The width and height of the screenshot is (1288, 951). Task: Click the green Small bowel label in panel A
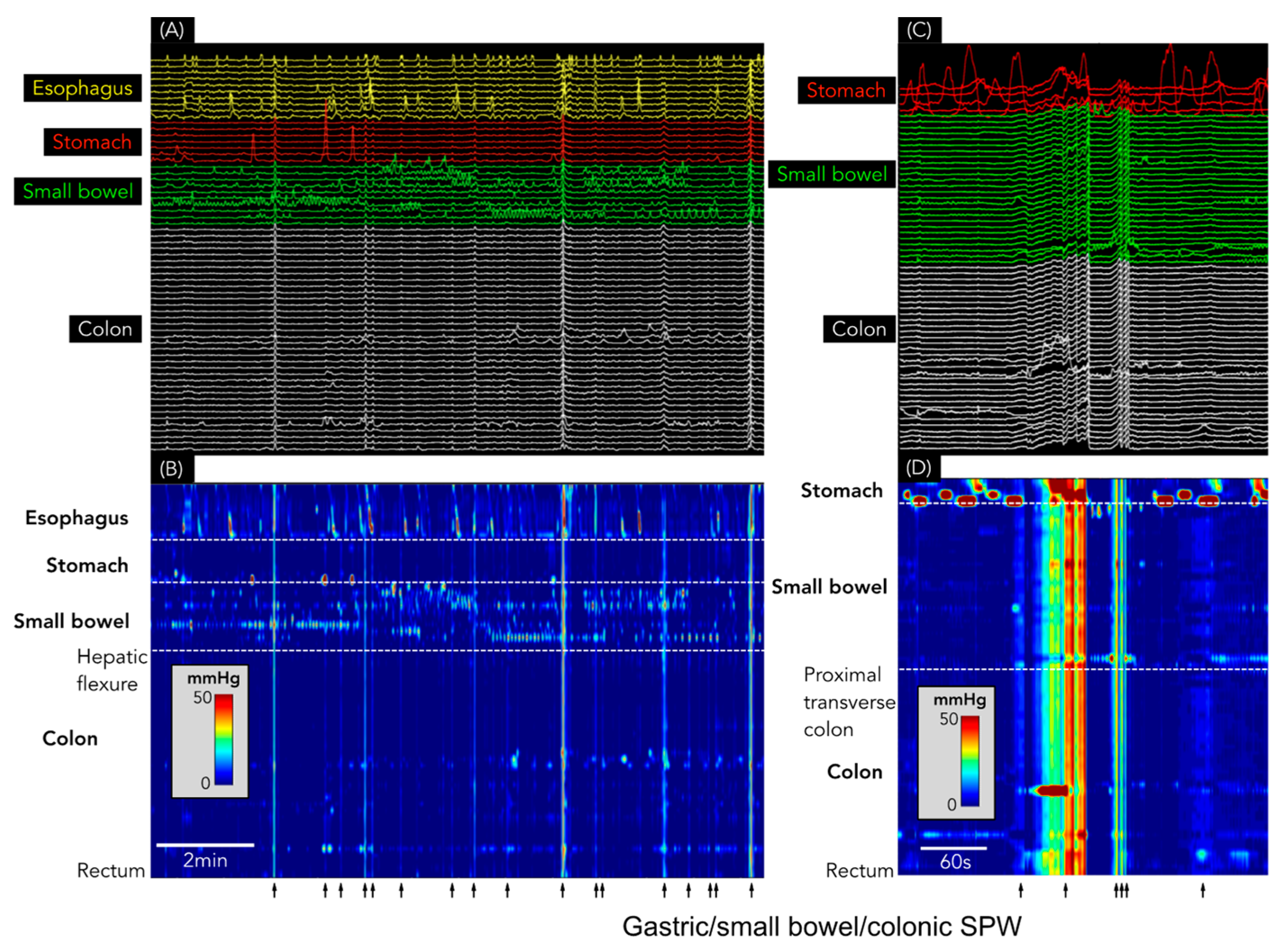pos(78,191)
